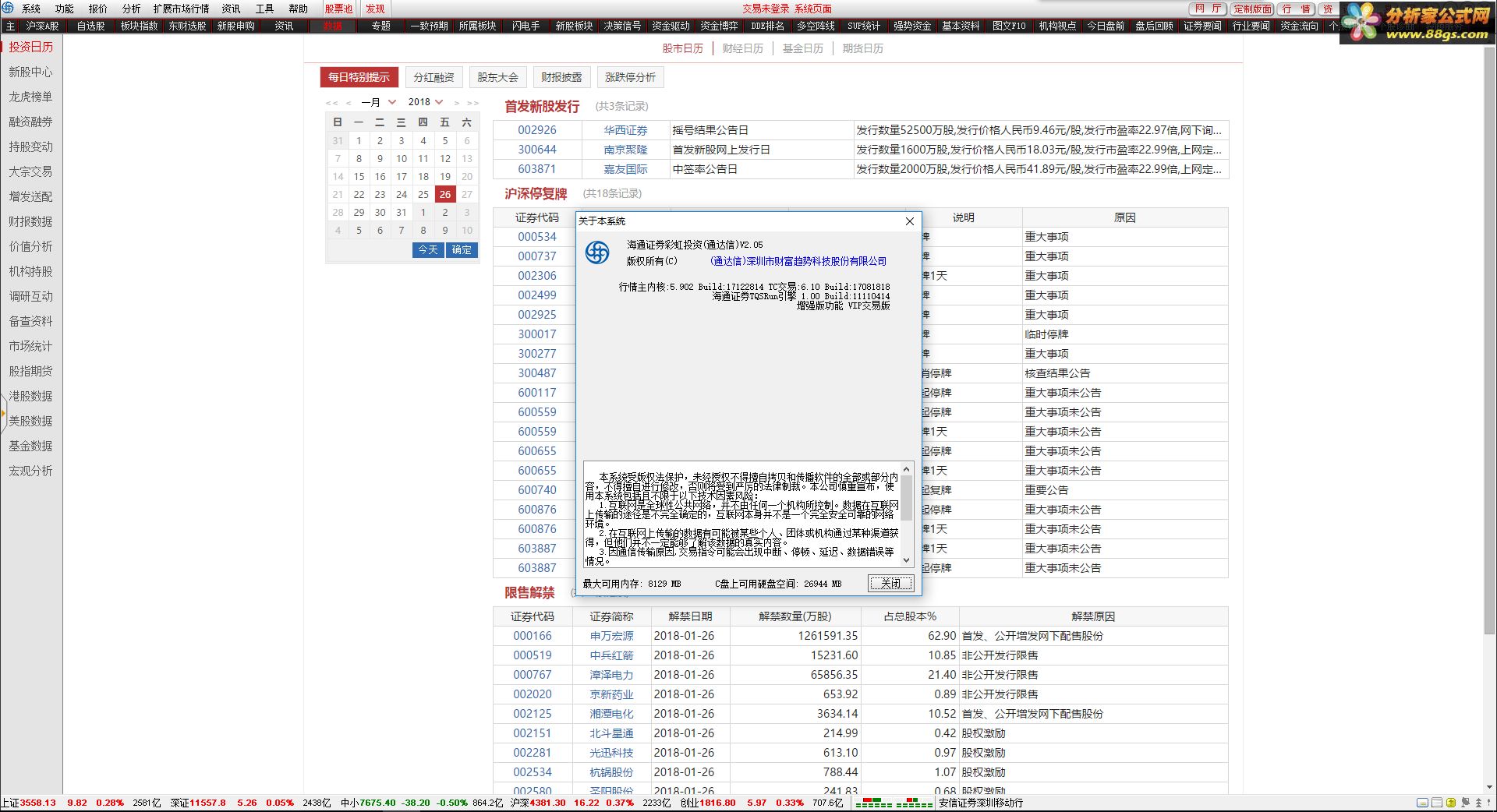Open stock code 002926 华西证券 link
The width and height of the screenshot is (1497, 812).
(537, 130)
